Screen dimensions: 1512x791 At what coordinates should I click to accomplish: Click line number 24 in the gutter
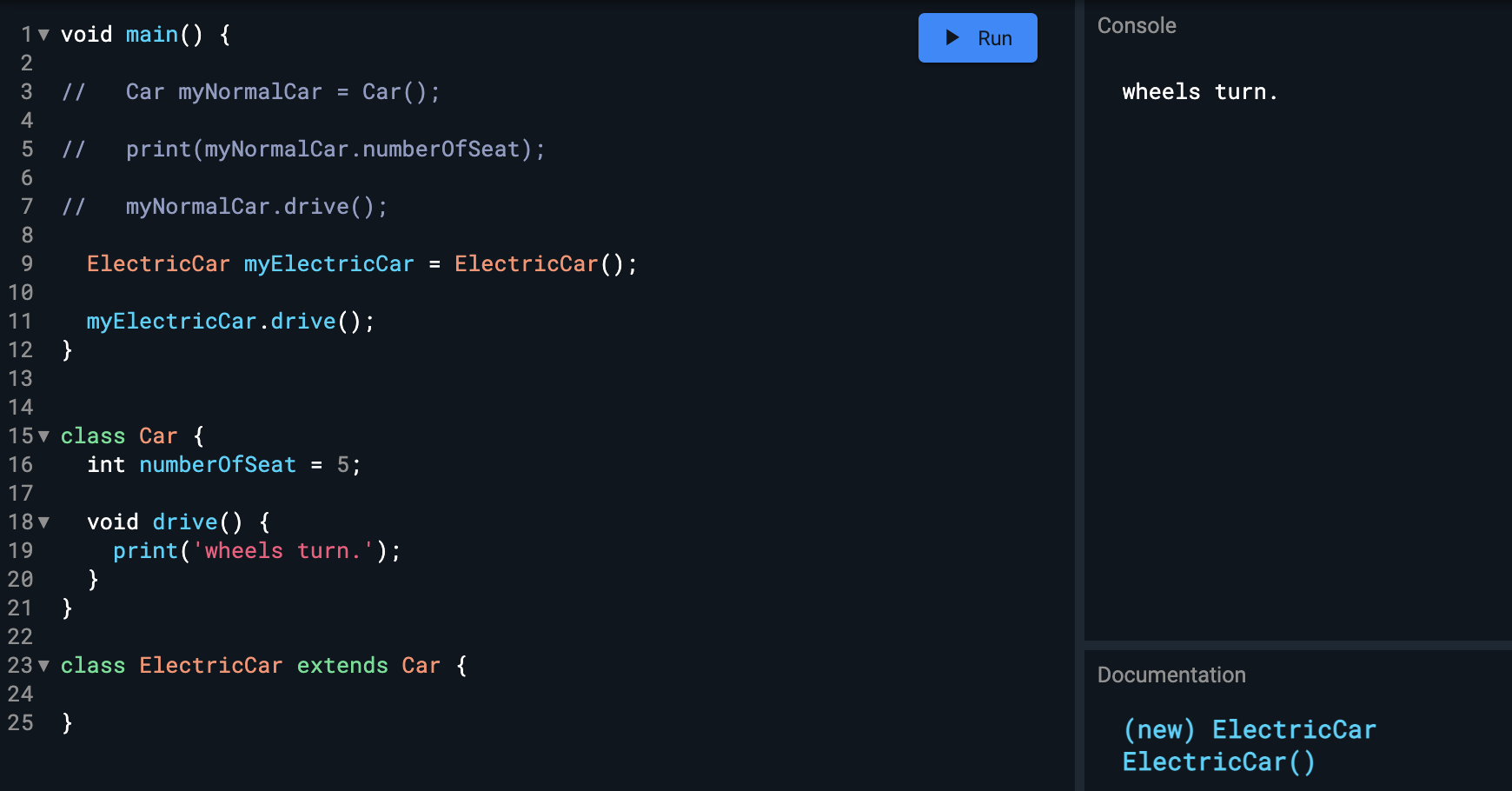(x=21, y=695)
